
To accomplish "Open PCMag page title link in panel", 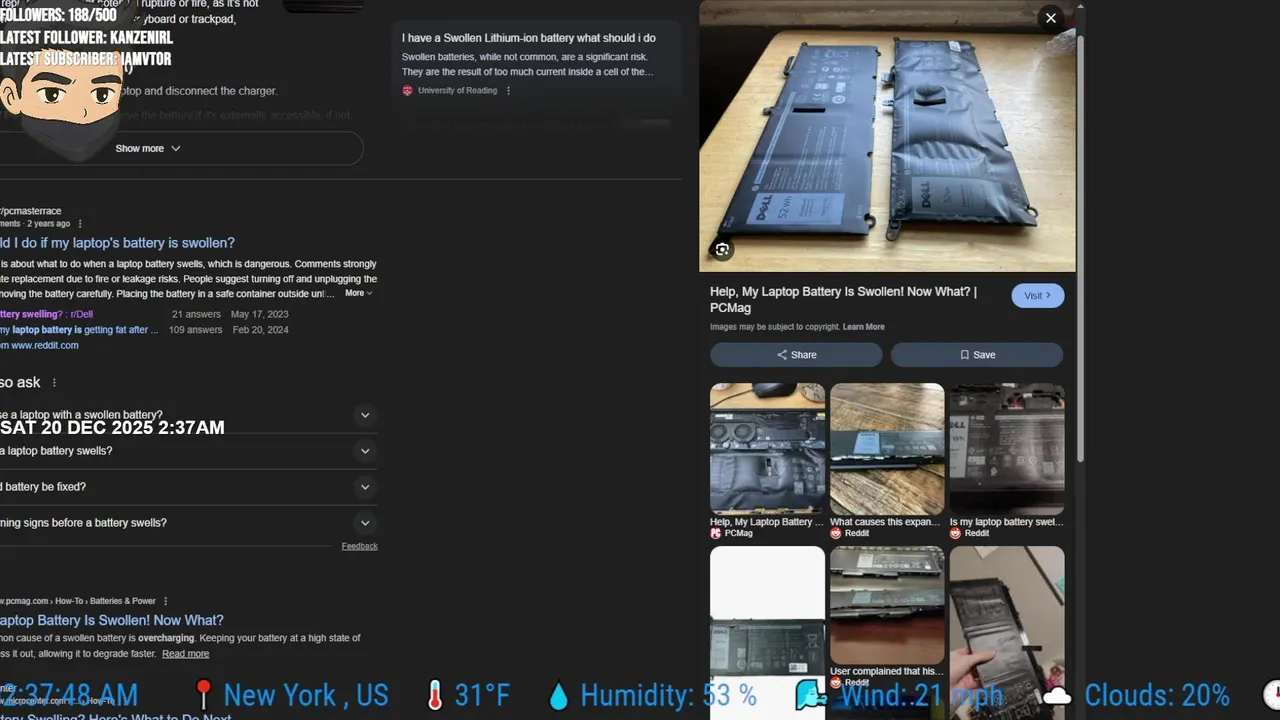I will click(x=843, y=299).
